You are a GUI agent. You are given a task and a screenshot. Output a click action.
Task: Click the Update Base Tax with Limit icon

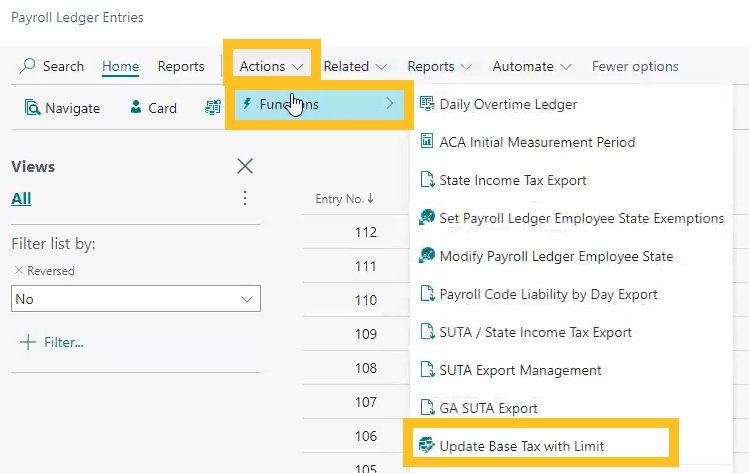[x=427, y=445]
